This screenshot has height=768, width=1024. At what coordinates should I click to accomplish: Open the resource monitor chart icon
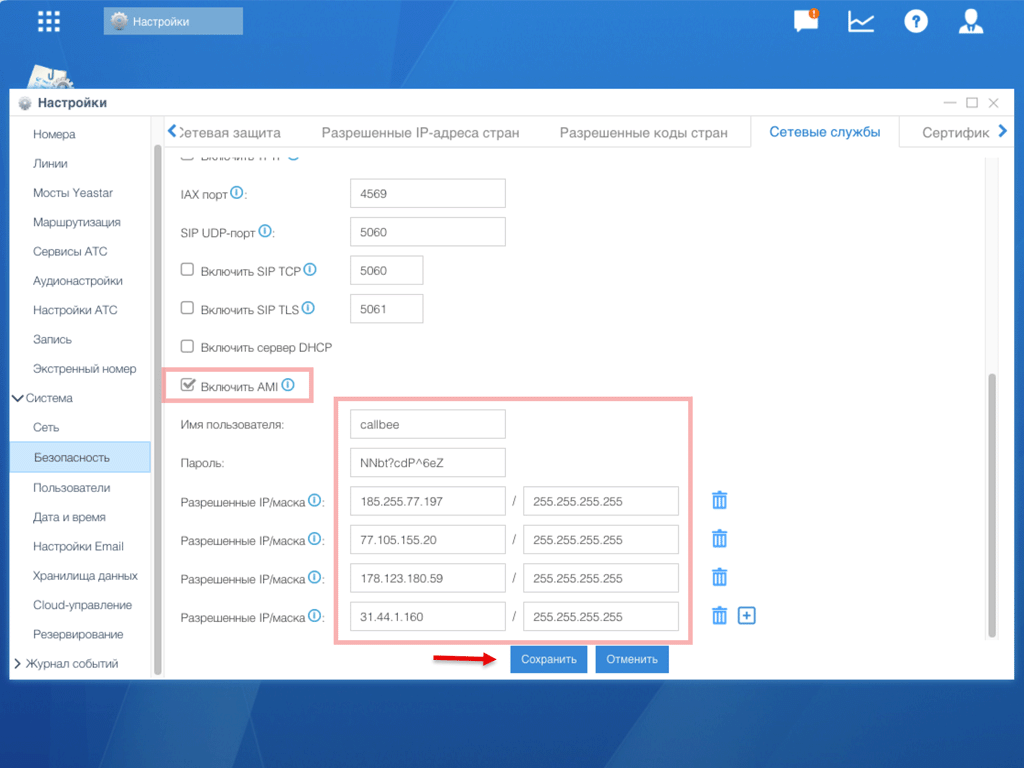pyautogui.click(x=861, y=21)
